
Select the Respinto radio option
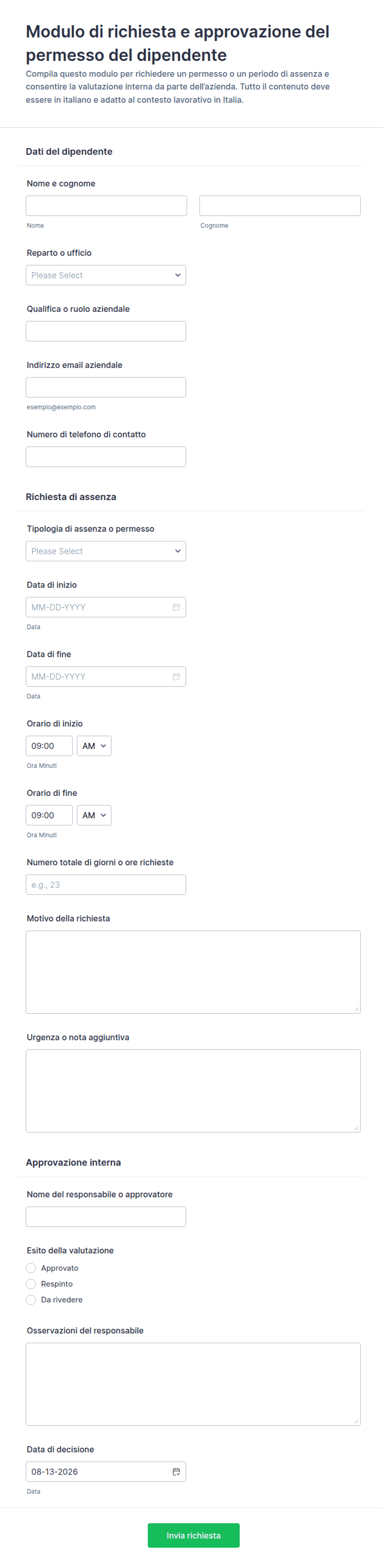pos(31,1284)
